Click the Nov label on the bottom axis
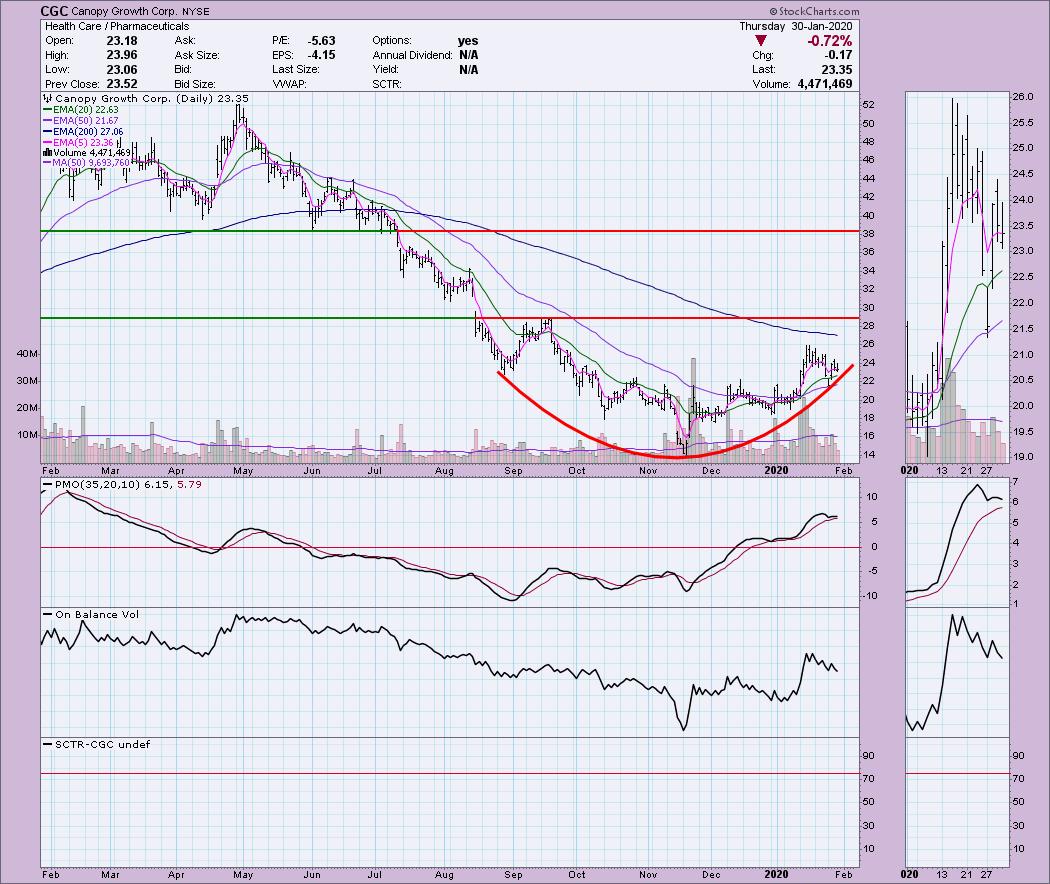The image size is (1050, 884). pos(648,875)
